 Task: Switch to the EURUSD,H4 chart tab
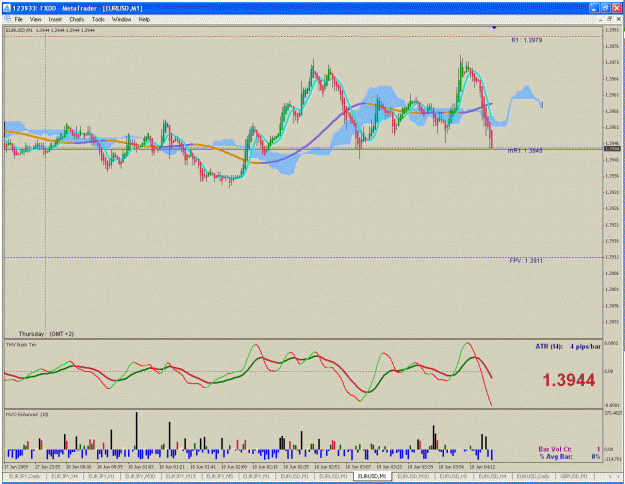(x=492, y=476)
